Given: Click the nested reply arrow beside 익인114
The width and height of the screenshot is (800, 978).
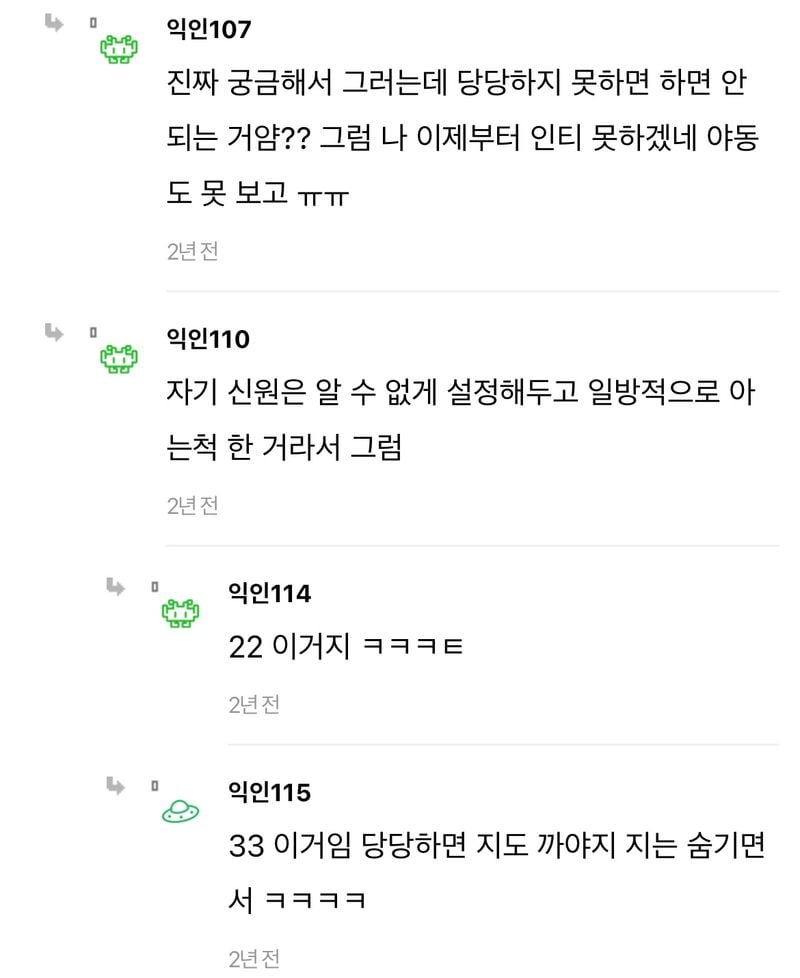Looking at the screenshot, I should click(116, 586).
